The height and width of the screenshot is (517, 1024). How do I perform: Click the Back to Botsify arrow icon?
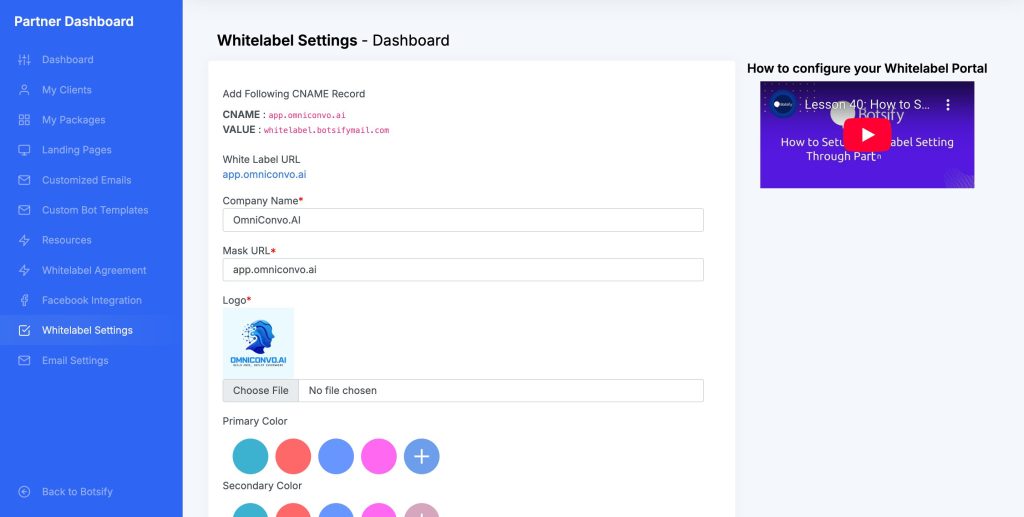(x=24, y=492)
